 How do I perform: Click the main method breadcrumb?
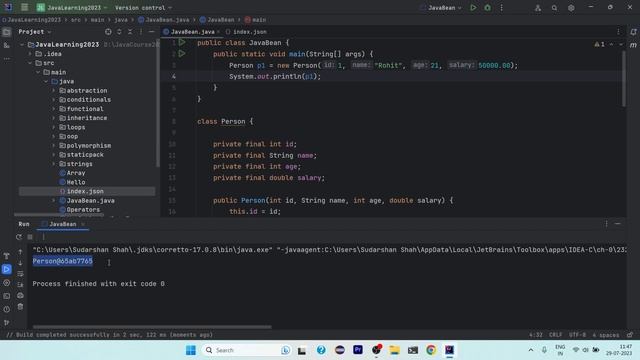(x=256, y=20)
